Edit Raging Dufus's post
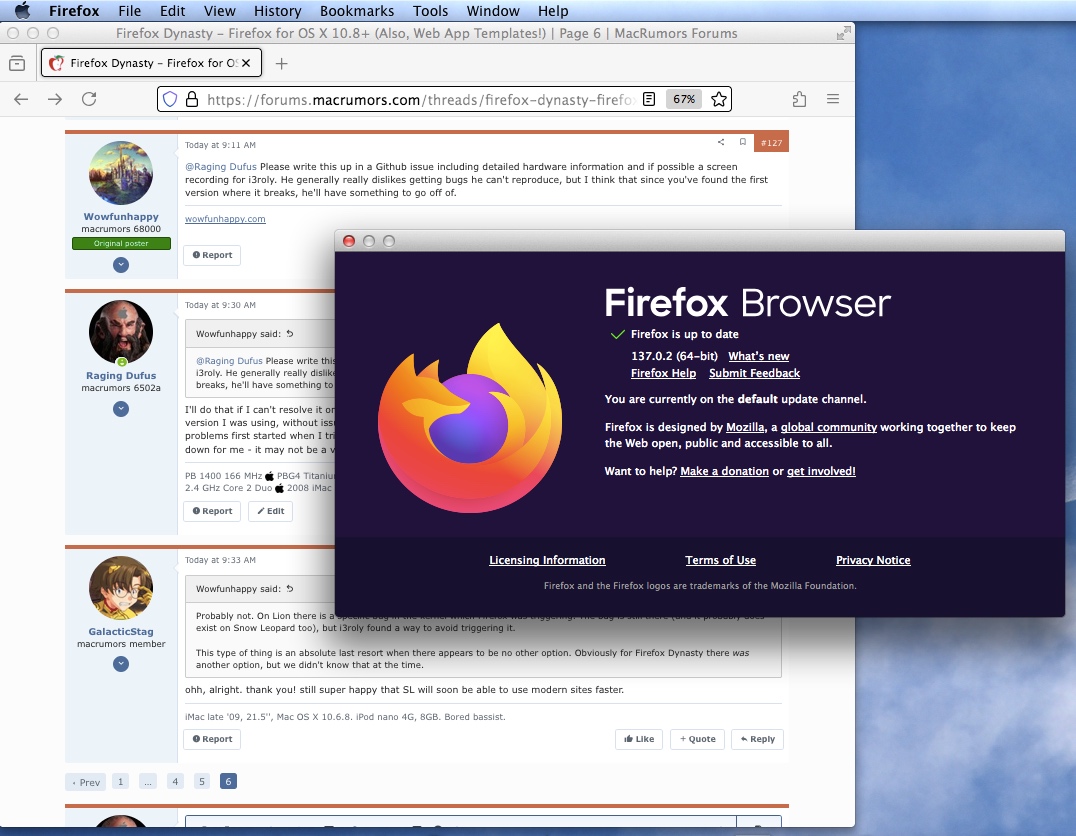This screenshot has height=836, width=1076. [270, 511]
